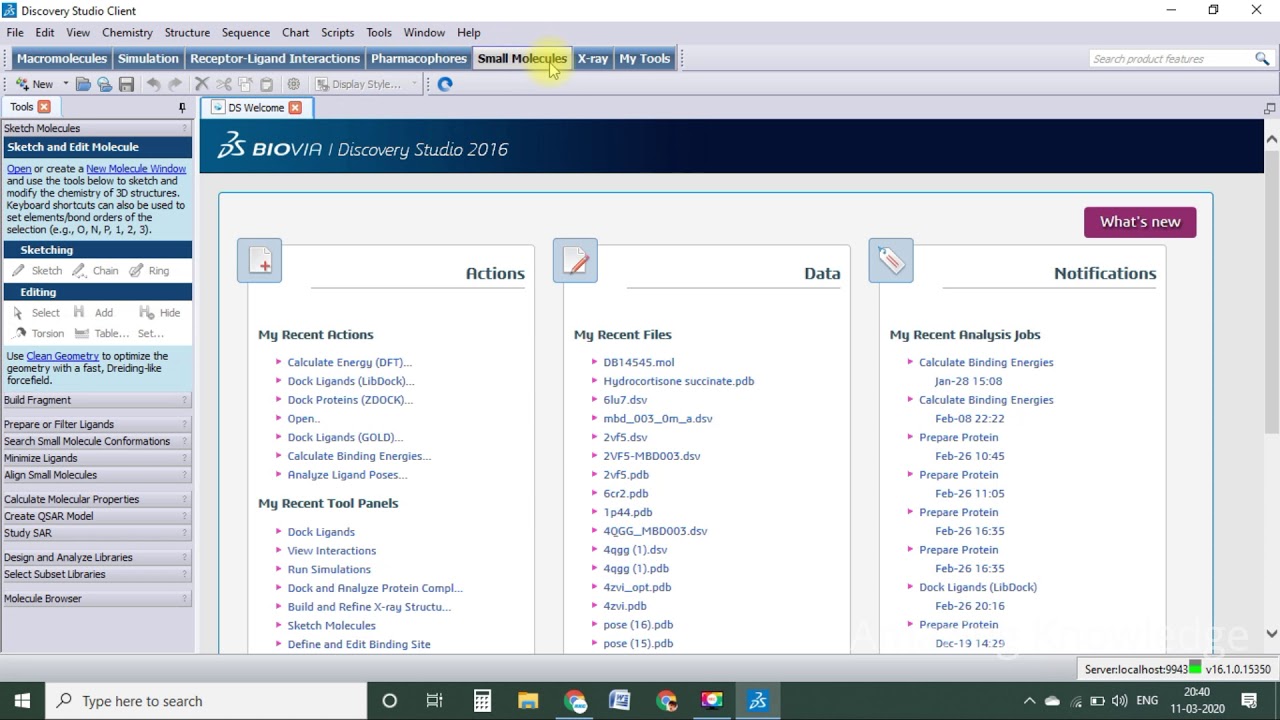Select the Chain sketching tool

pyautogui.click(x=96, y=271)
